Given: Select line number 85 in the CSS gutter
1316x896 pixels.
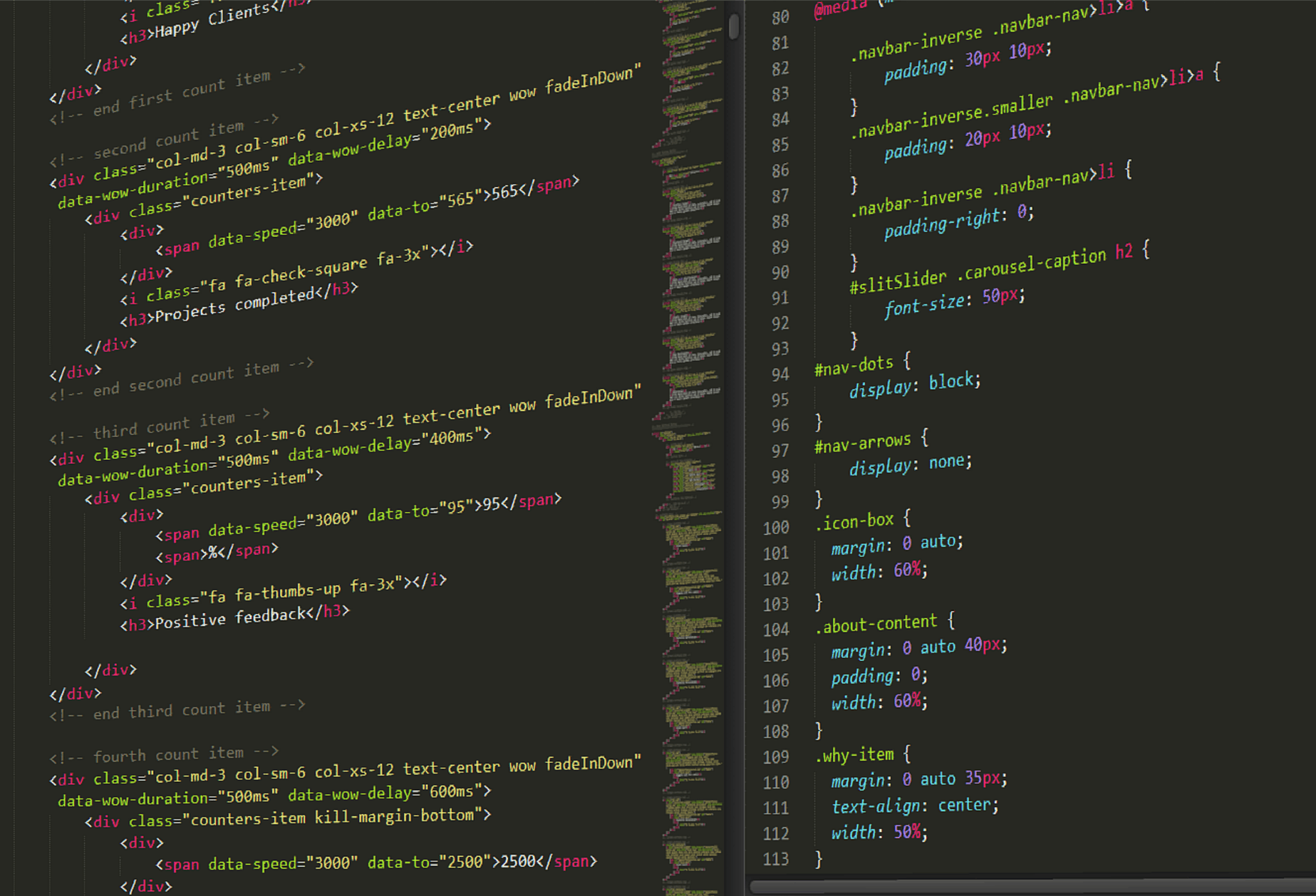Looking at the screenshot, I should pyautogui.click(x=780, y=145).
